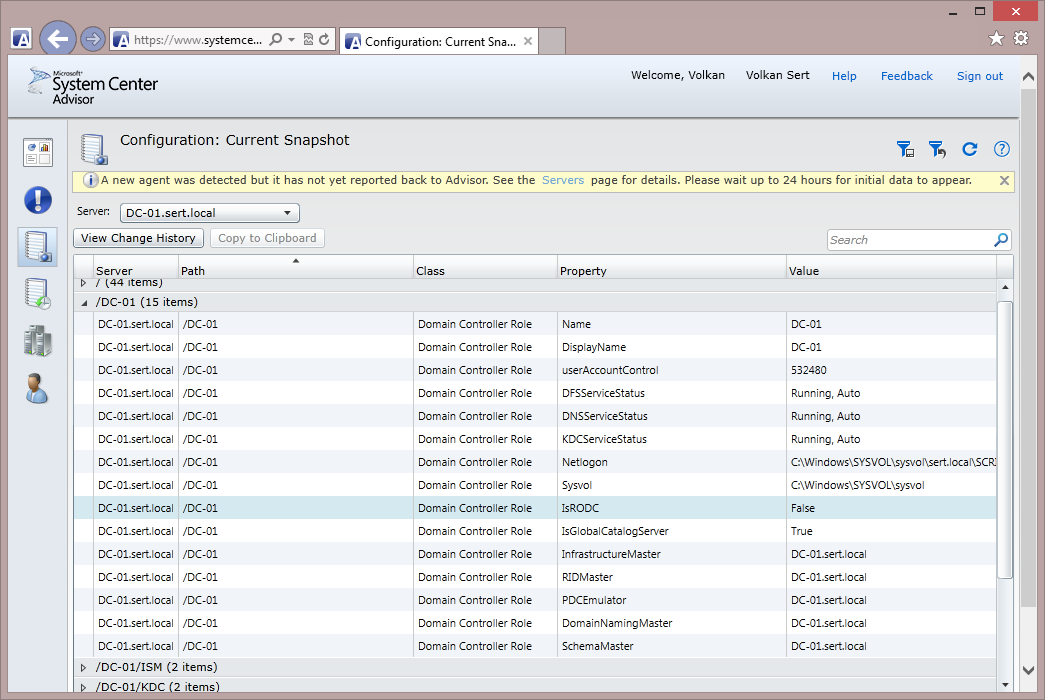Image resolution: width=1045 pixels, height=700 pixels.
Task: Open browser favorites star icon
Action: click(x=996, y=39)
